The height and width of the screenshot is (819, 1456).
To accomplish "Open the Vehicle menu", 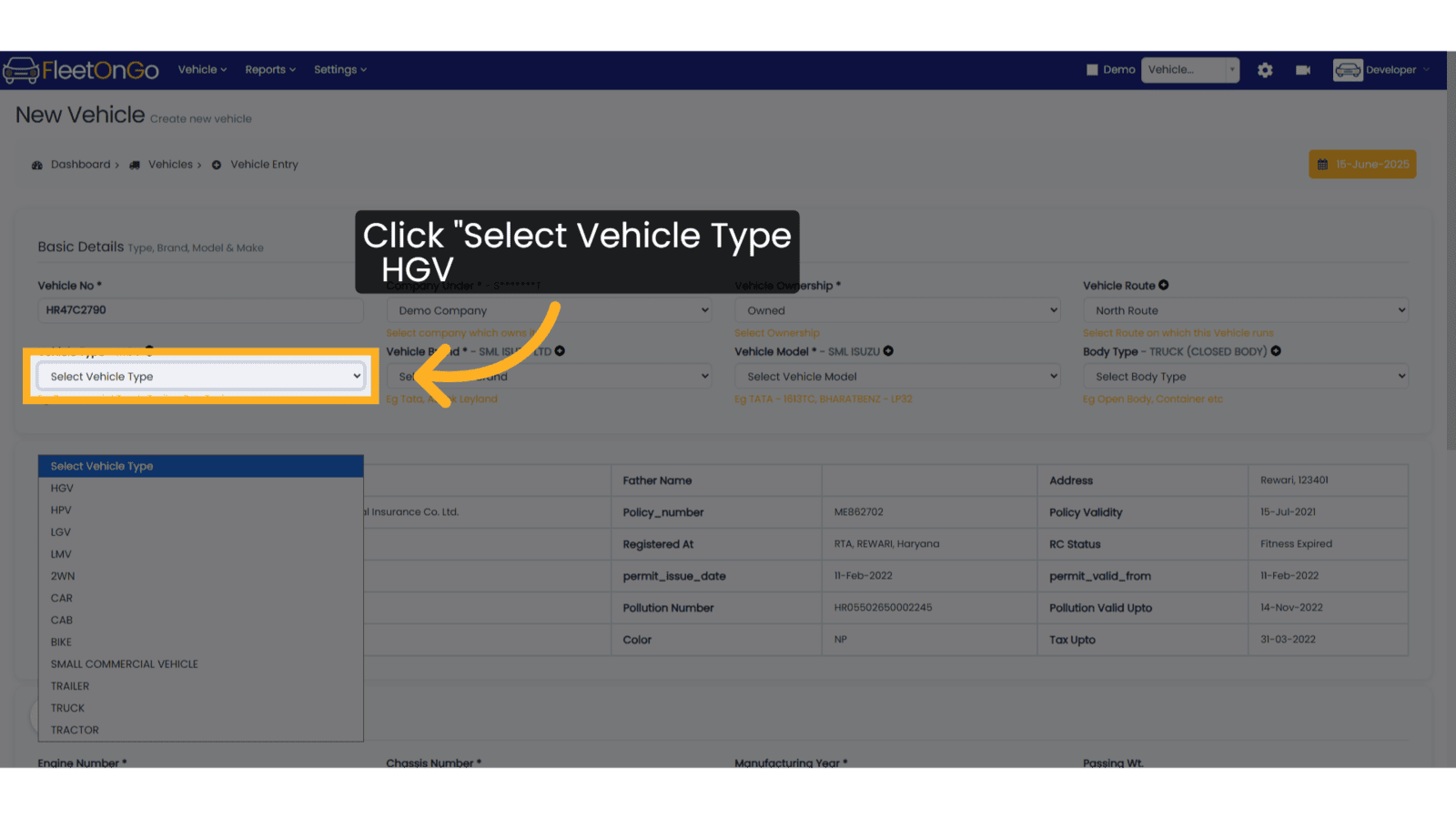I will [x=202, y=70].
